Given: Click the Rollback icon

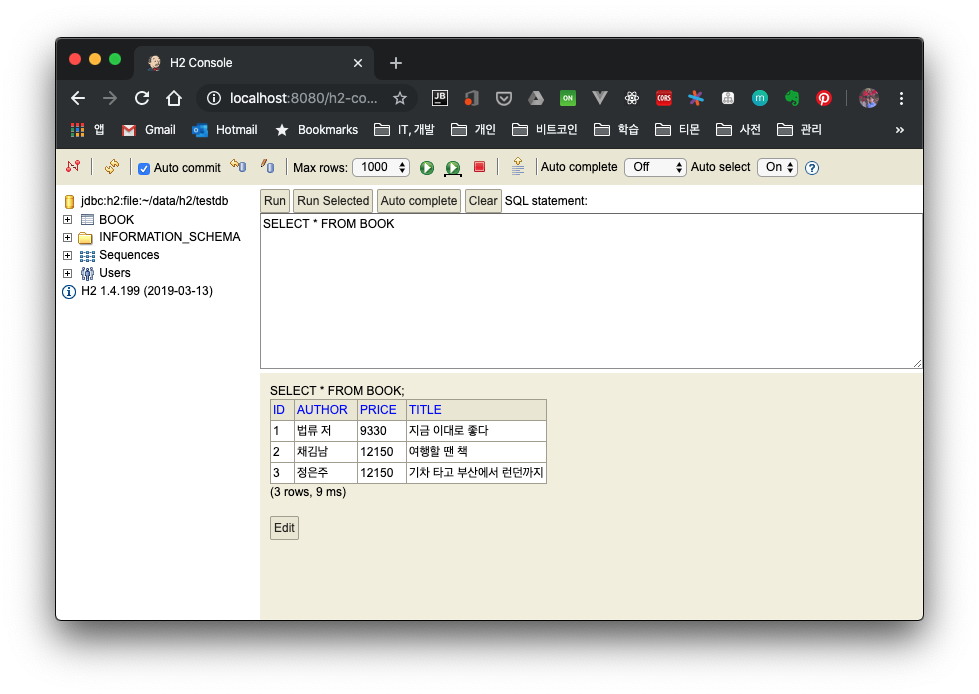Looking at the screenshot, I should [238, 167].
